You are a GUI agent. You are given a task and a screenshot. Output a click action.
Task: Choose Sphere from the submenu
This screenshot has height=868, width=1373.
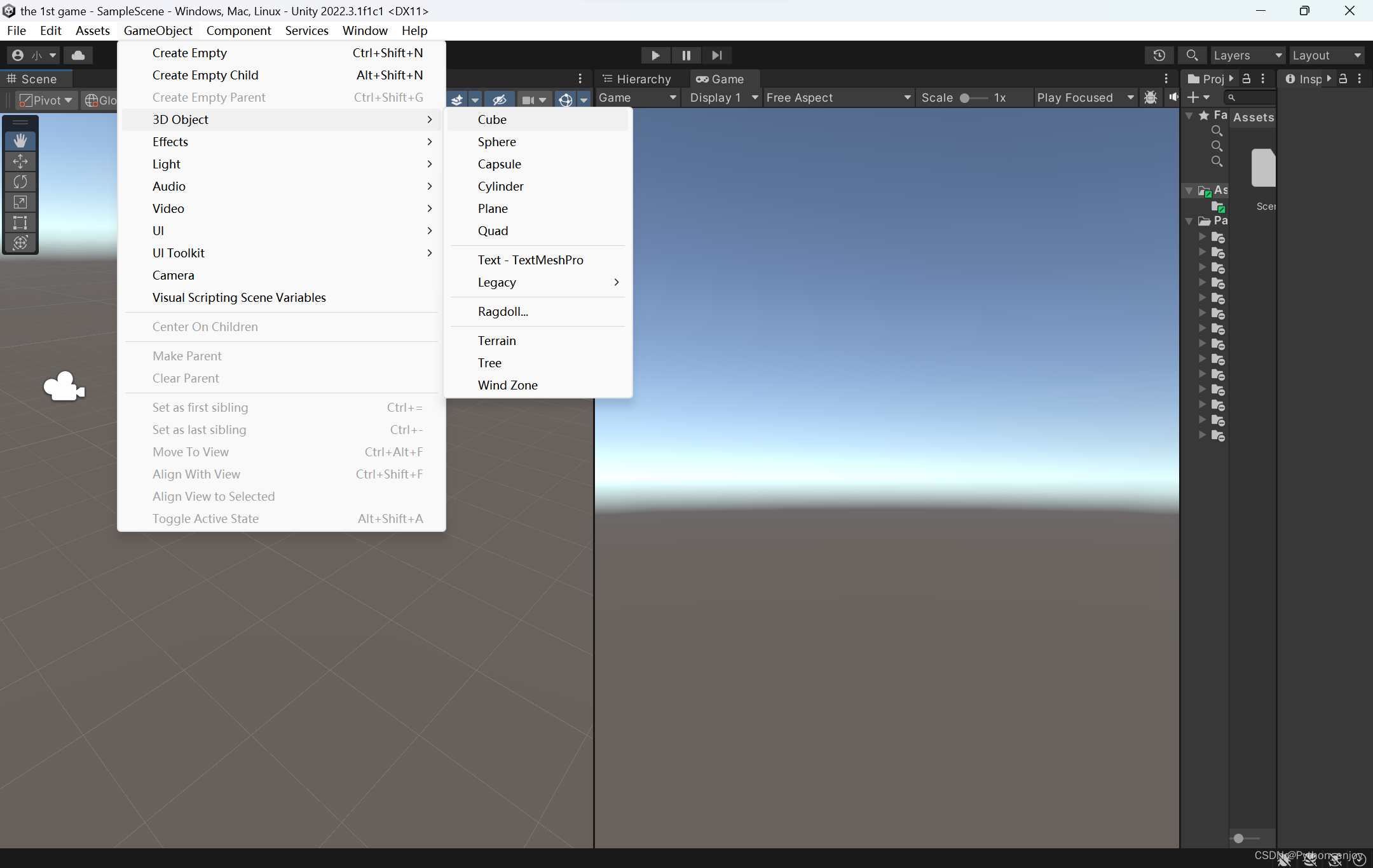[538, 142]
